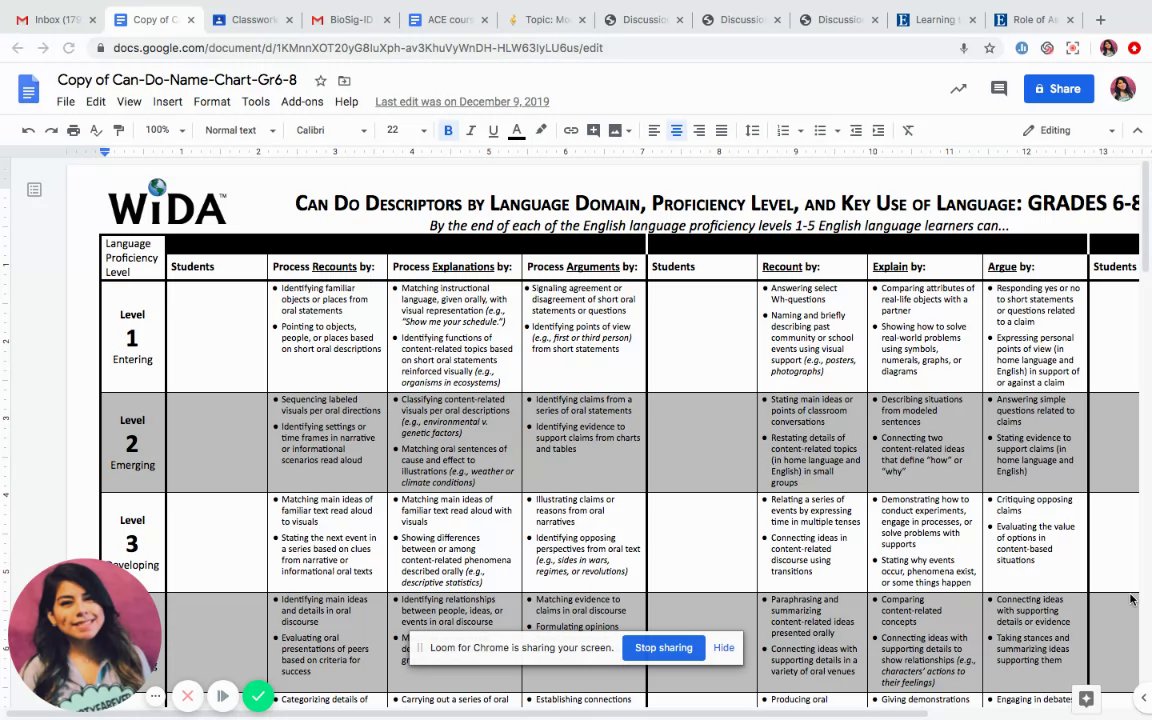Viewport: 1152px width, 720px height.
Task: Switch to the Classwork browser tab
Action: (x=252, y=20)
